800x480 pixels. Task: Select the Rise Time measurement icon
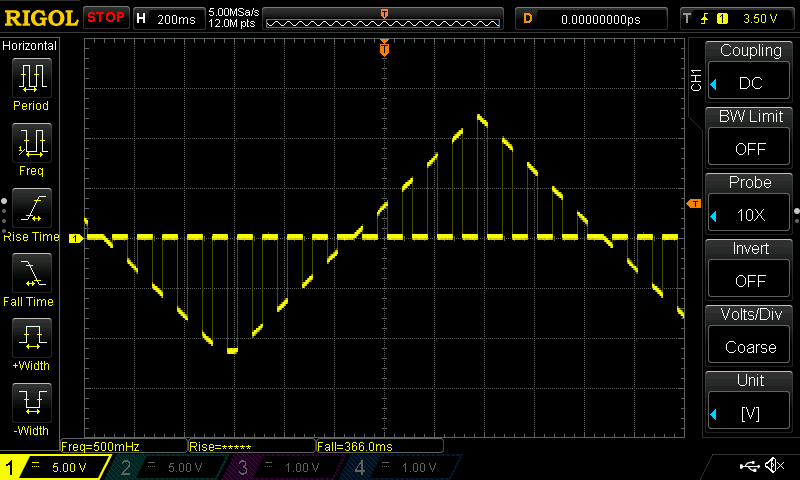(32, 208)
